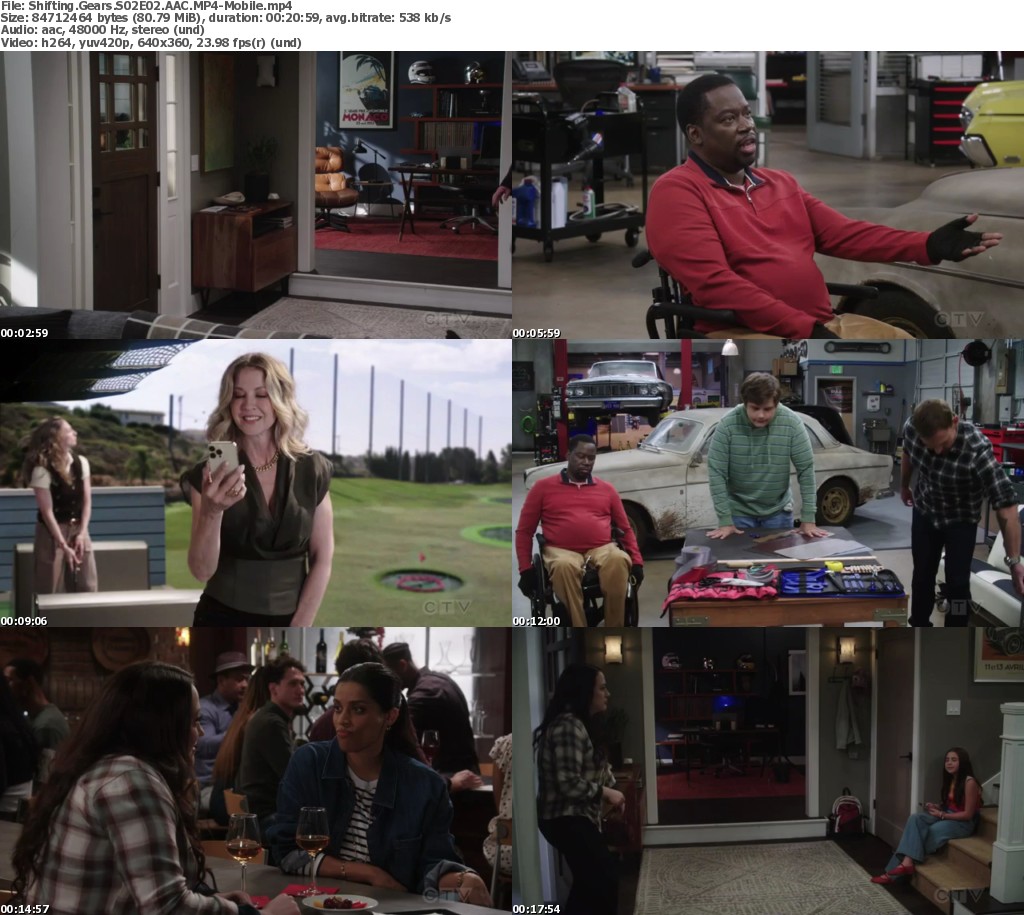This screenshot has height=915, width=1024.
Task: Select the file size and duration info line
Action: pos(225,18)
